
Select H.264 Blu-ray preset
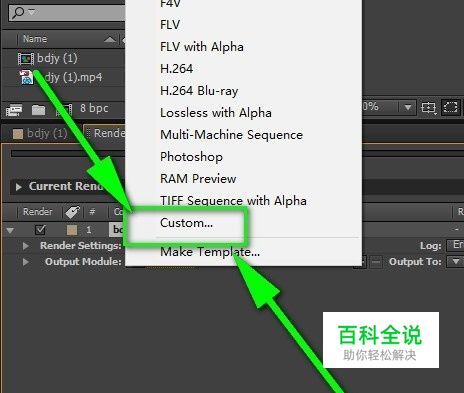[x=199, y=91]
